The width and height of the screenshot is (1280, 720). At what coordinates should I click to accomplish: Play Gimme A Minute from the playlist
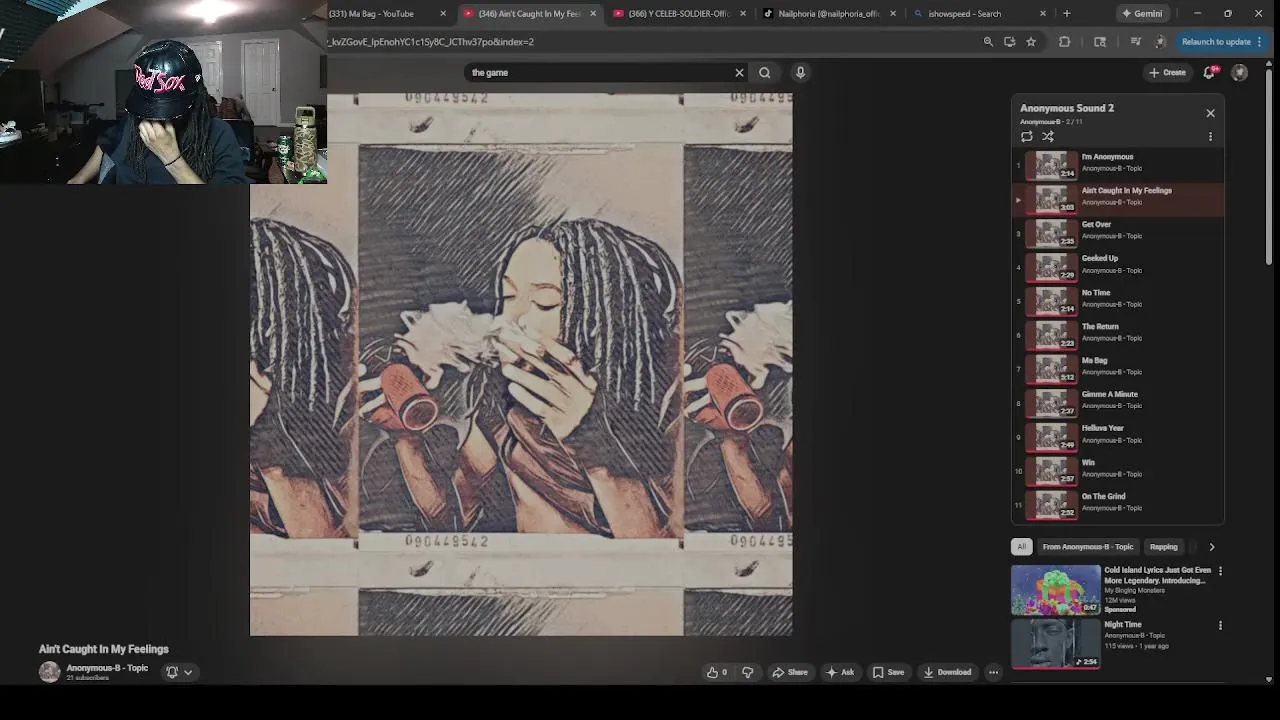click(1118, 402)
